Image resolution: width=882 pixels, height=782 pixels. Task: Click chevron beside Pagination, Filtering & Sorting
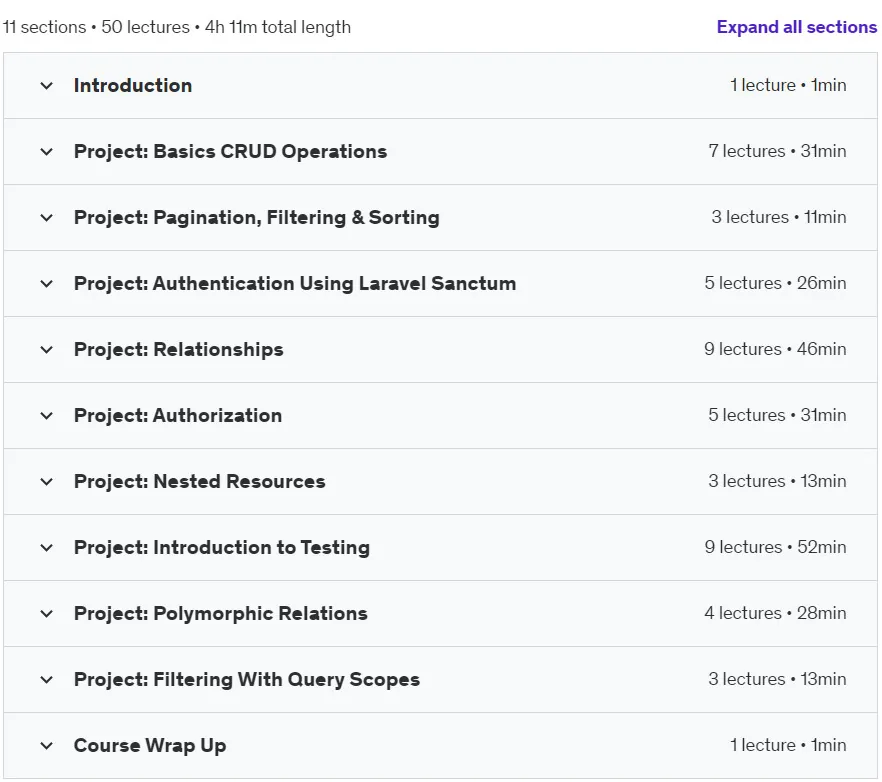(47, 218)
